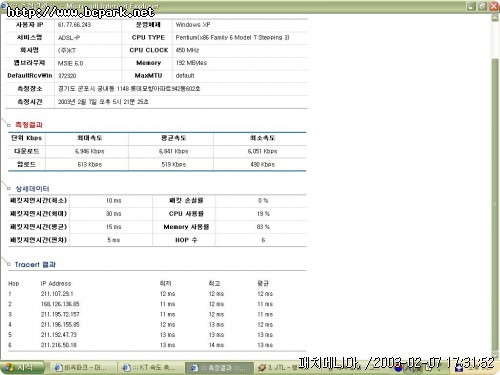Click the Memory label in system info

click(x=149, y=63)
